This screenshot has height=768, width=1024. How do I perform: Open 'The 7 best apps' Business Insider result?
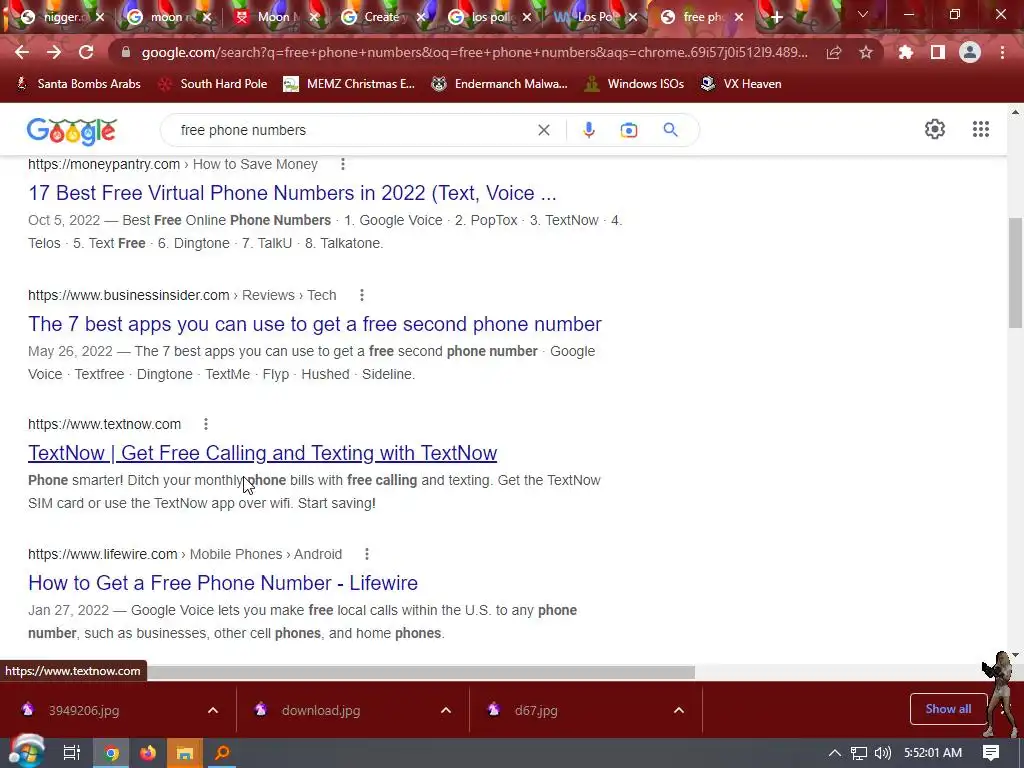click(315, 324)
